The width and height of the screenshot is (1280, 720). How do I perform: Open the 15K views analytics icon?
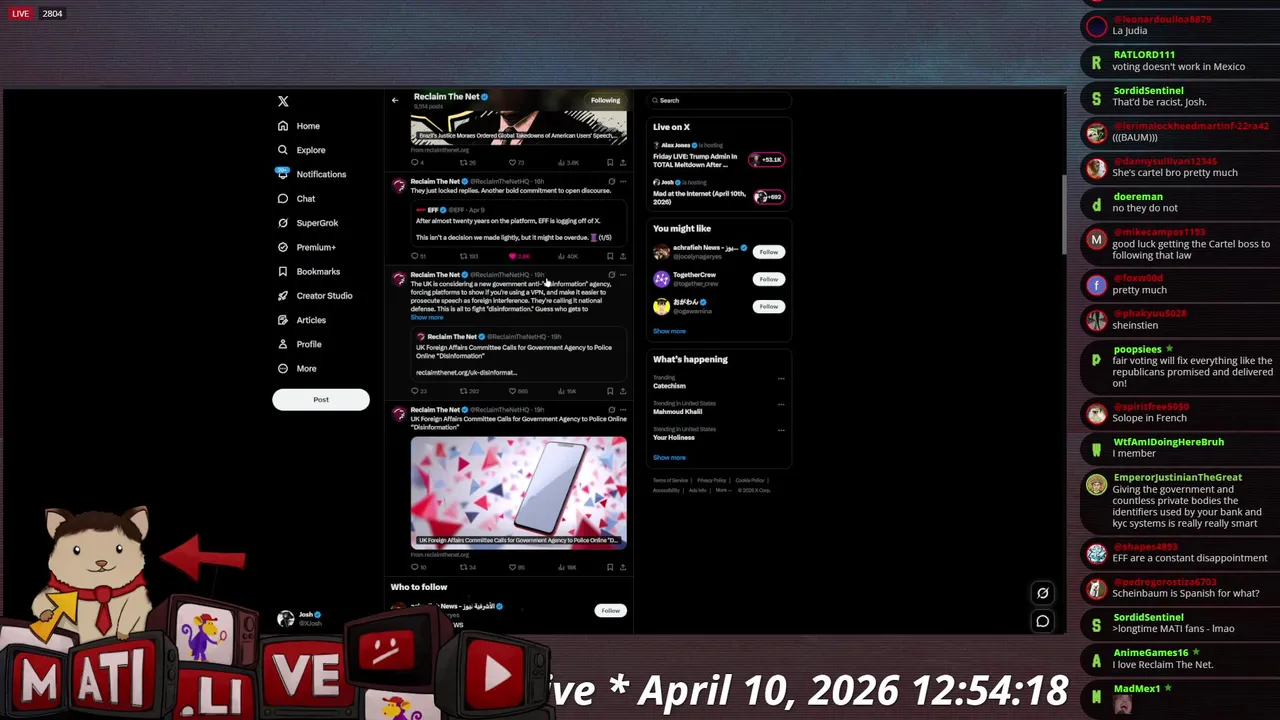(x=561, y=391)
